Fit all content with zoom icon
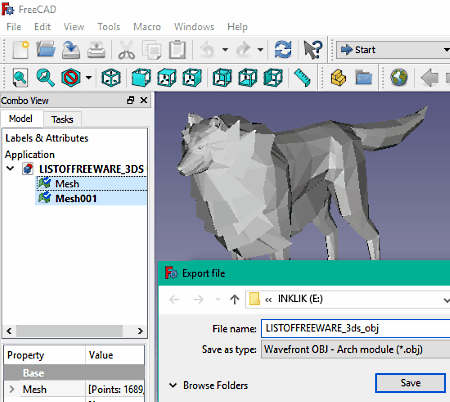This screenshot has width=450, height=402. coord(20,78)
